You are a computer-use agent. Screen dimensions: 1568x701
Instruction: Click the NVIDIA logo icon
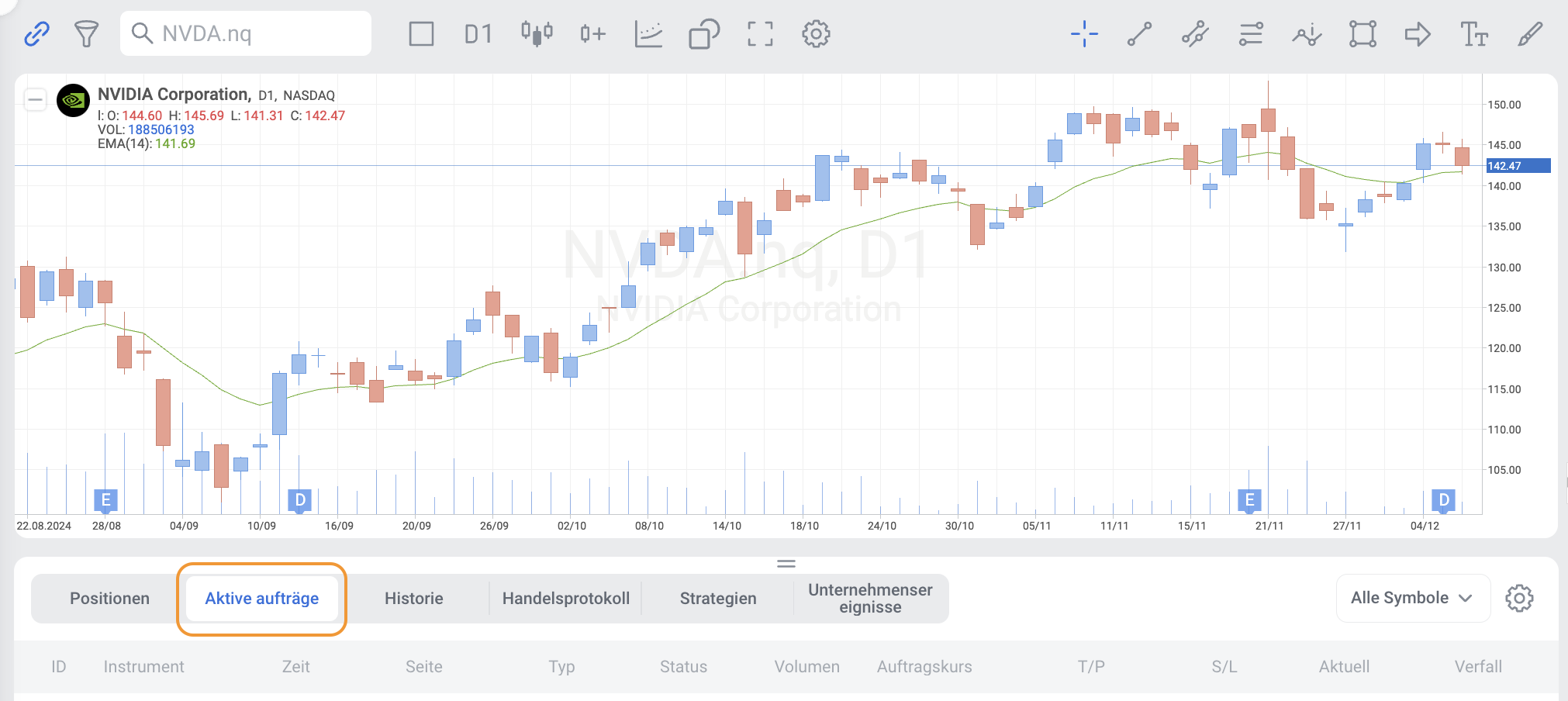74,100
